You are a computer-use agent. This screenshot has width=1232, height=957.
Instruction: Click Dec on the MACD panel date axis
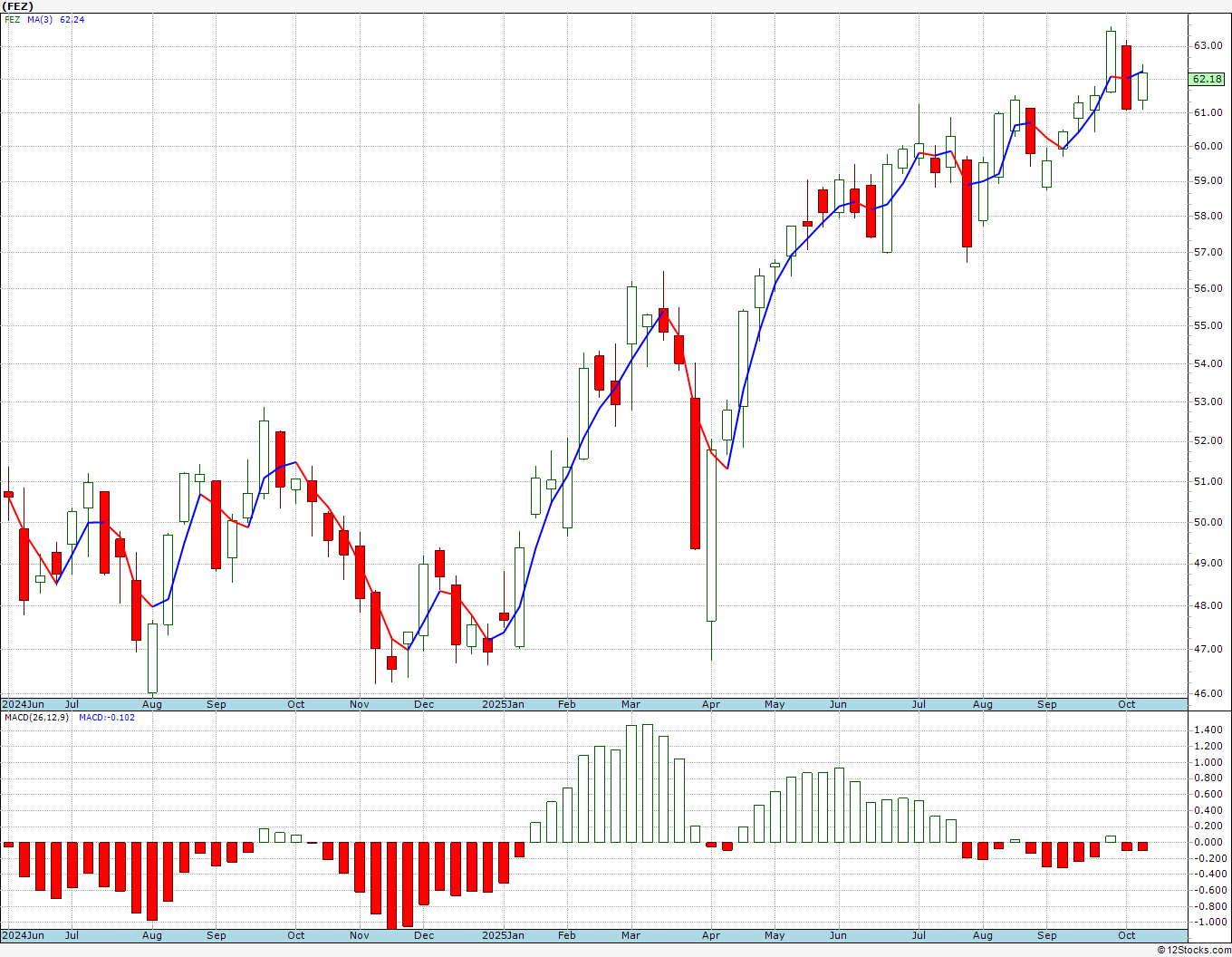(x=424, y=935)
